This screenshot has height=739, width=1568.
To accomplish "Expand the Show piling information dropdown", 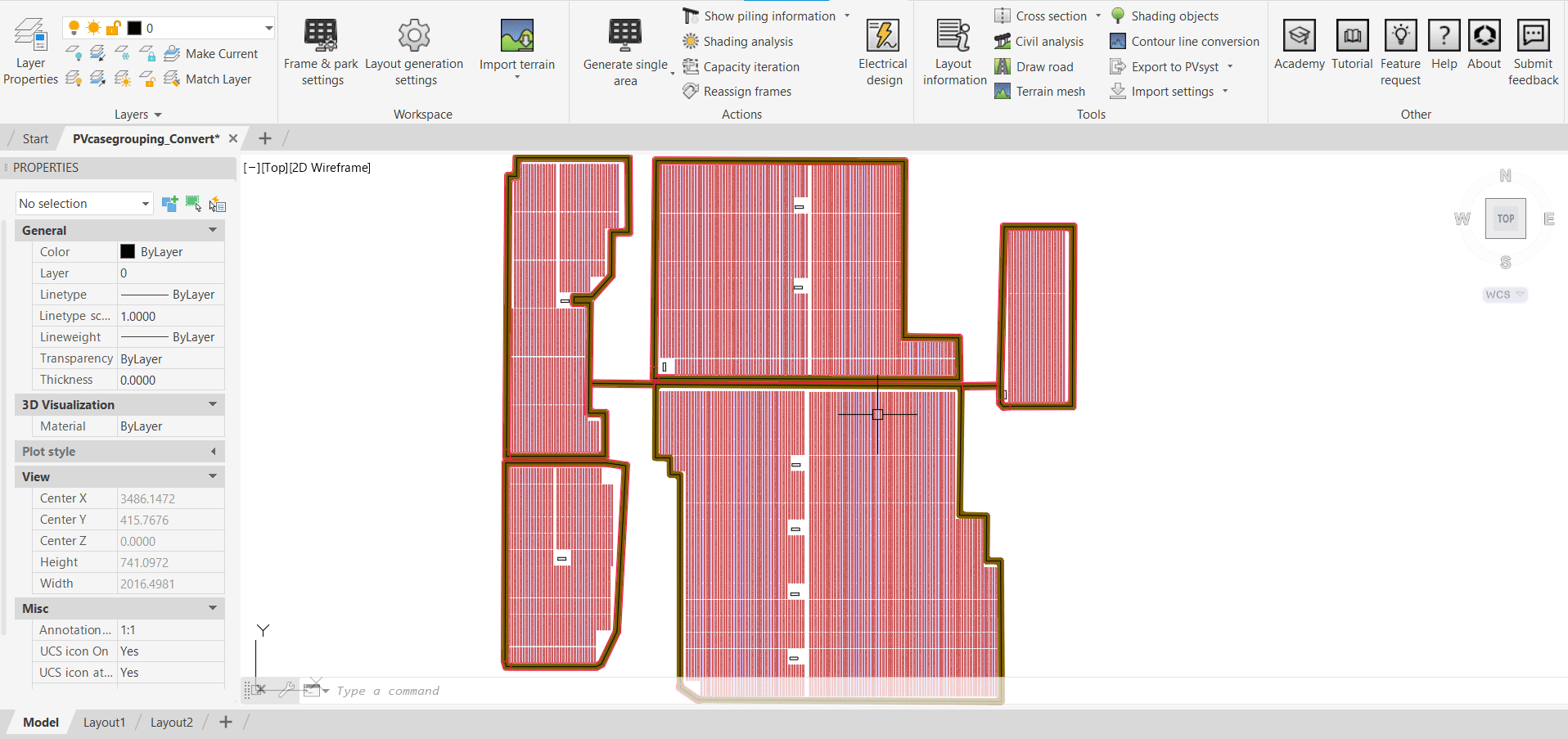I will 849,15.
